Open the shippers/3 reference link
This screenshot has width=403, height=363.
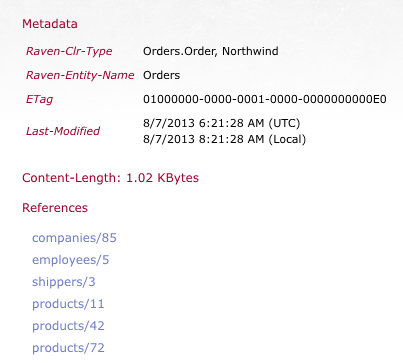point(64,282)
